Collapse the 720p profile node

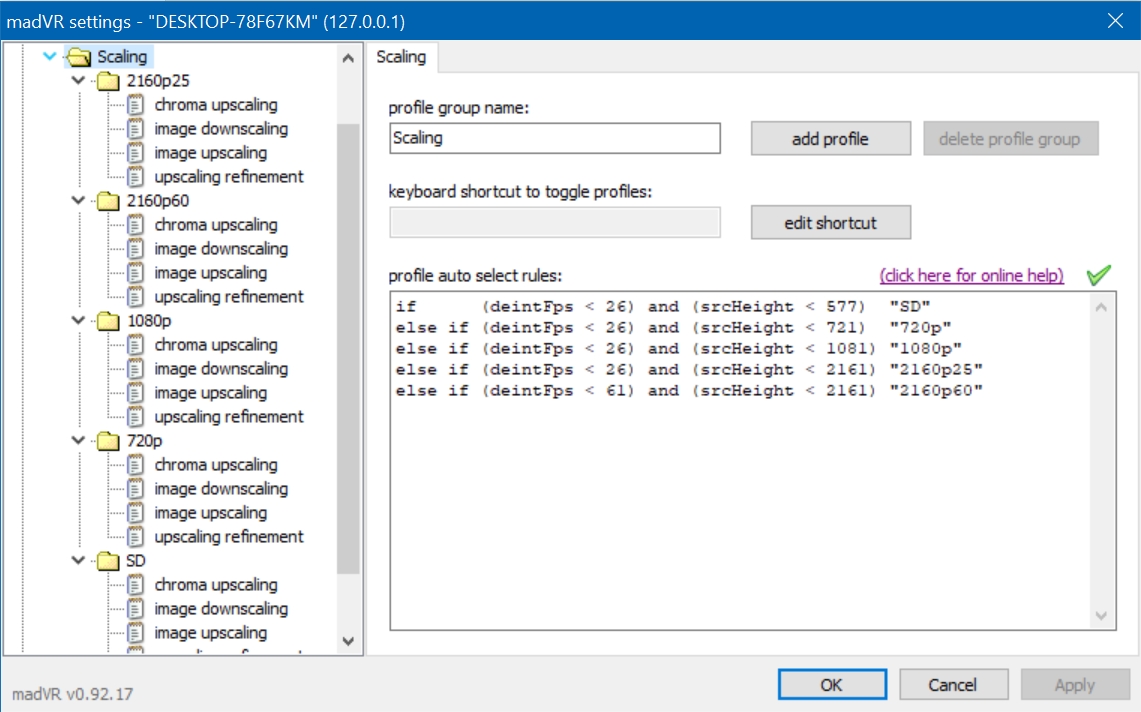click(79, 440)
